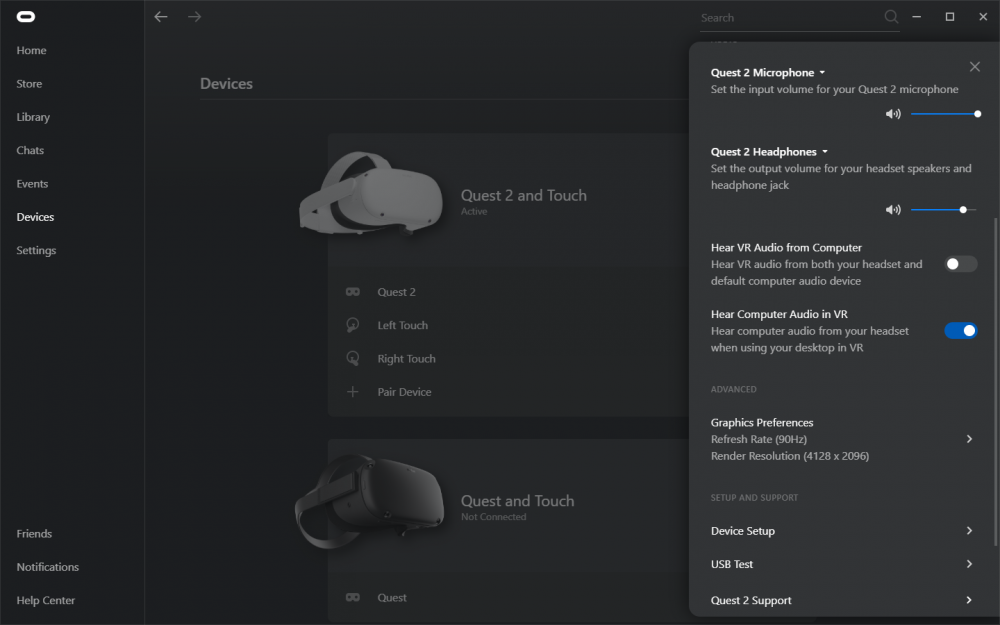Viewport: 1000px width, 625px height.
Task: Click the Pair Device label
Action: coord(404,392)
